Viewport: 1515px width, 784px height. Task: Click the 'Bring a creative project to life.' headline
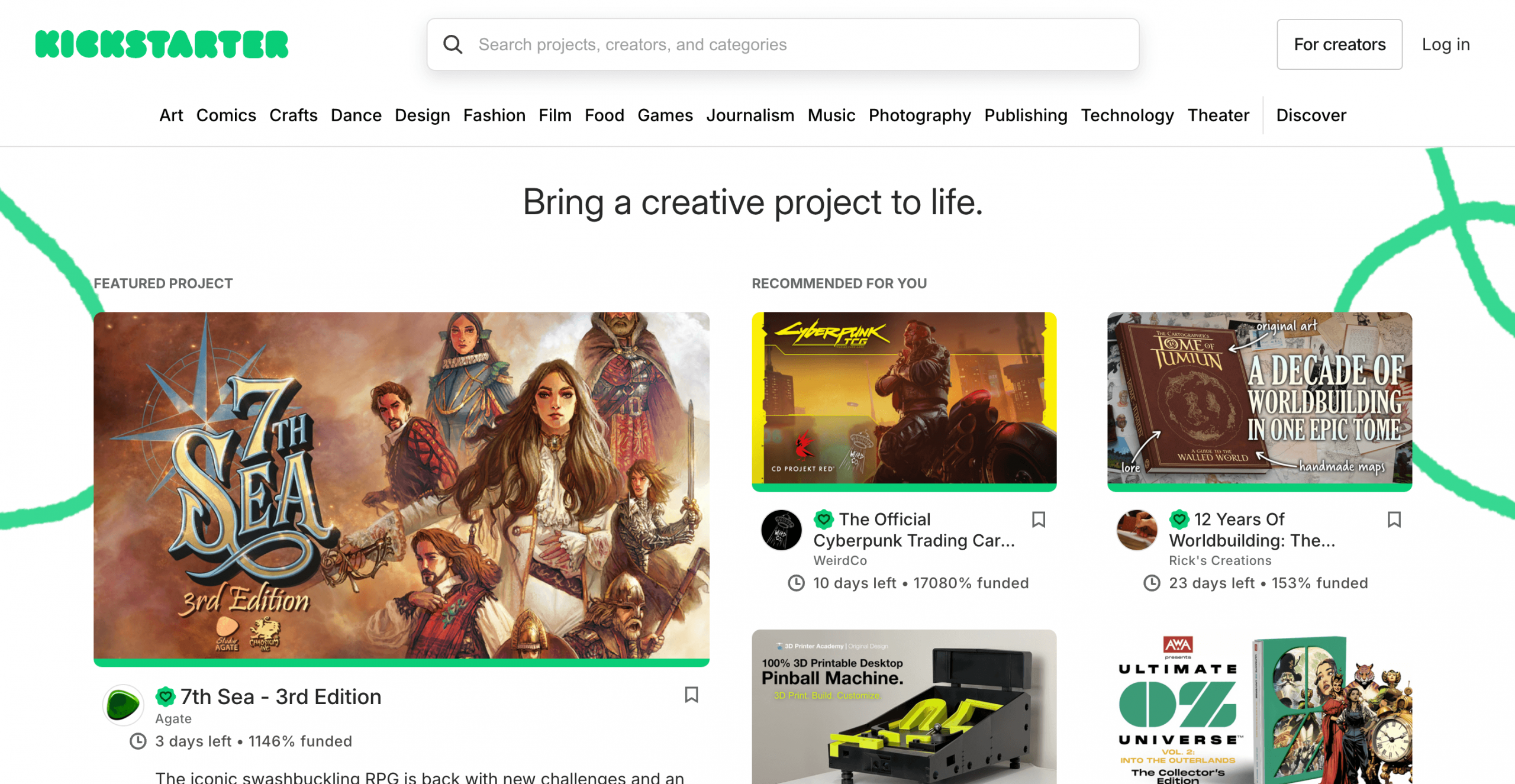pos(753,202)
